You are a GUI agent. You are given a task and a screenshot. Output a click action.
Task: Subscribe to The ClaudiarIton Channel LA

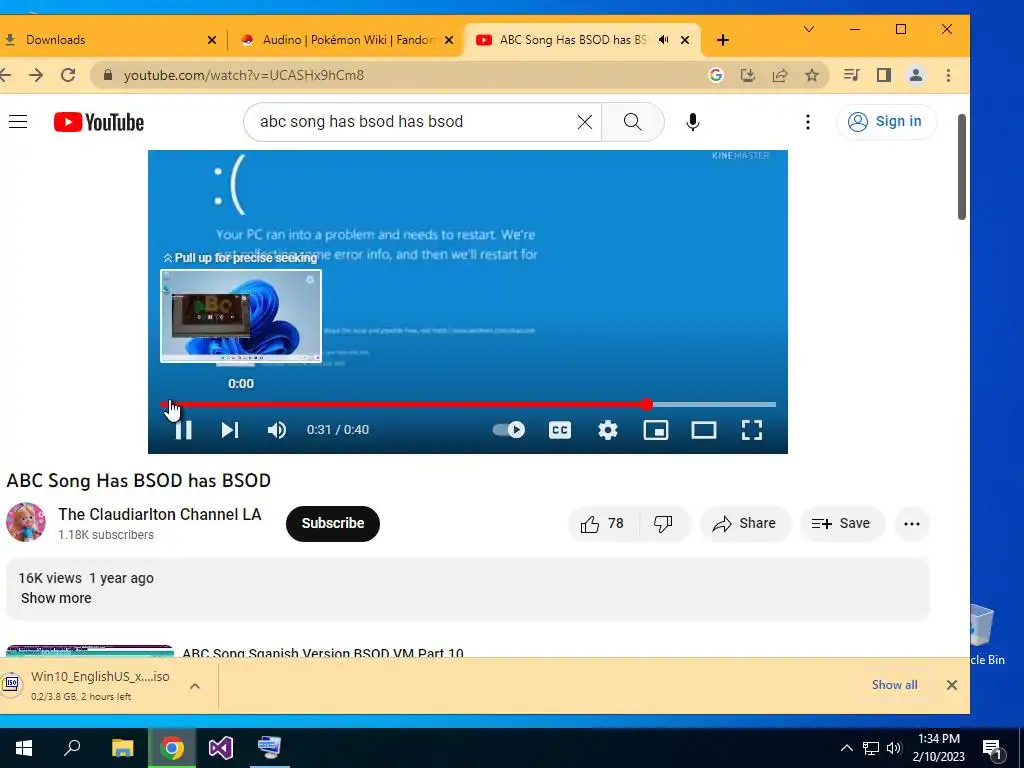pyautogui.click(x=332, y=524)
